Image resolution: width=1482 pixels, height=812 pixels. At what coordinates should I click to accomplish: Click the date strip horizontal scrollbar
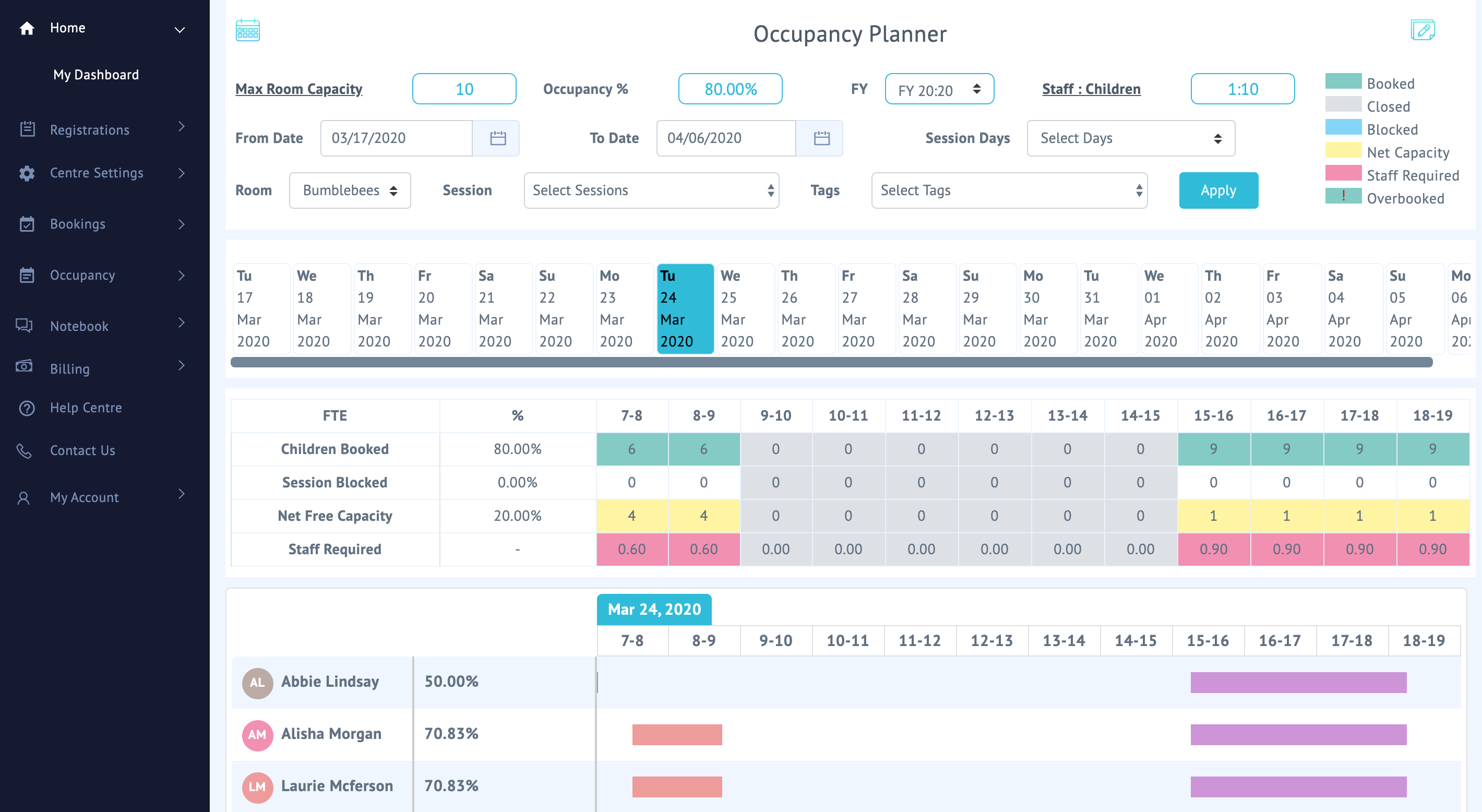[831, 362]
